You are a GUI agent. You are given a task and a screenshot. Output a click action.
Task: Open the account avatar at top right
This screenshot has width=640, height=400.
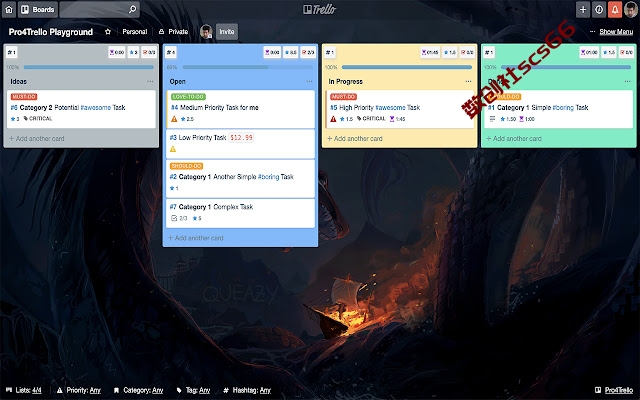pos(631,9)
